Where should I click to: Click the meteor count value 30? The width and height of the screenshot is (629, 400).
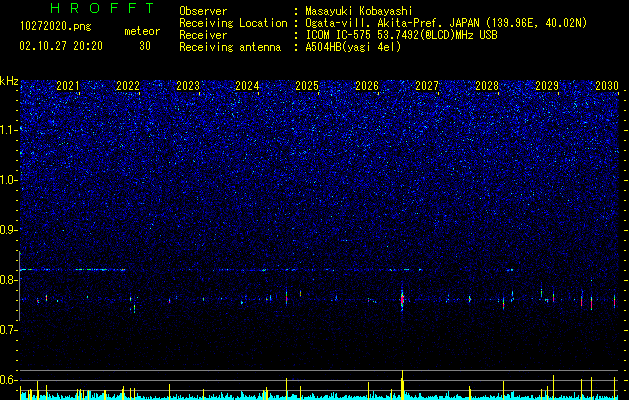point(145,46)
